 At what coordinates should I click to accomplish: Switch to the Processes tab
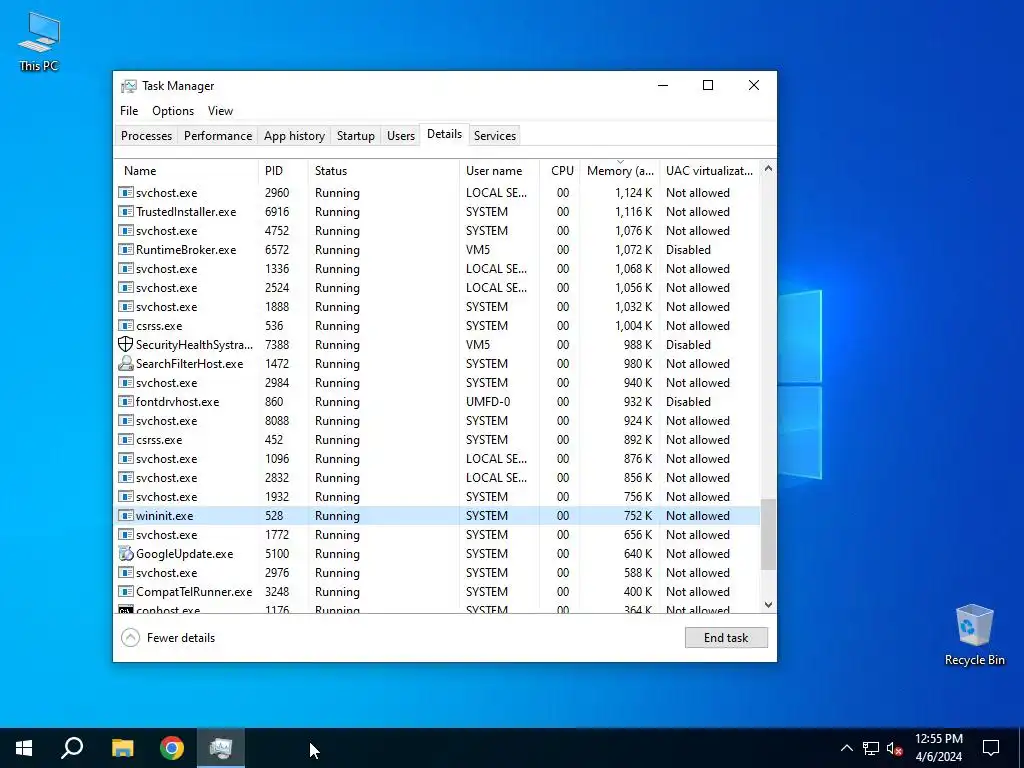146,136
